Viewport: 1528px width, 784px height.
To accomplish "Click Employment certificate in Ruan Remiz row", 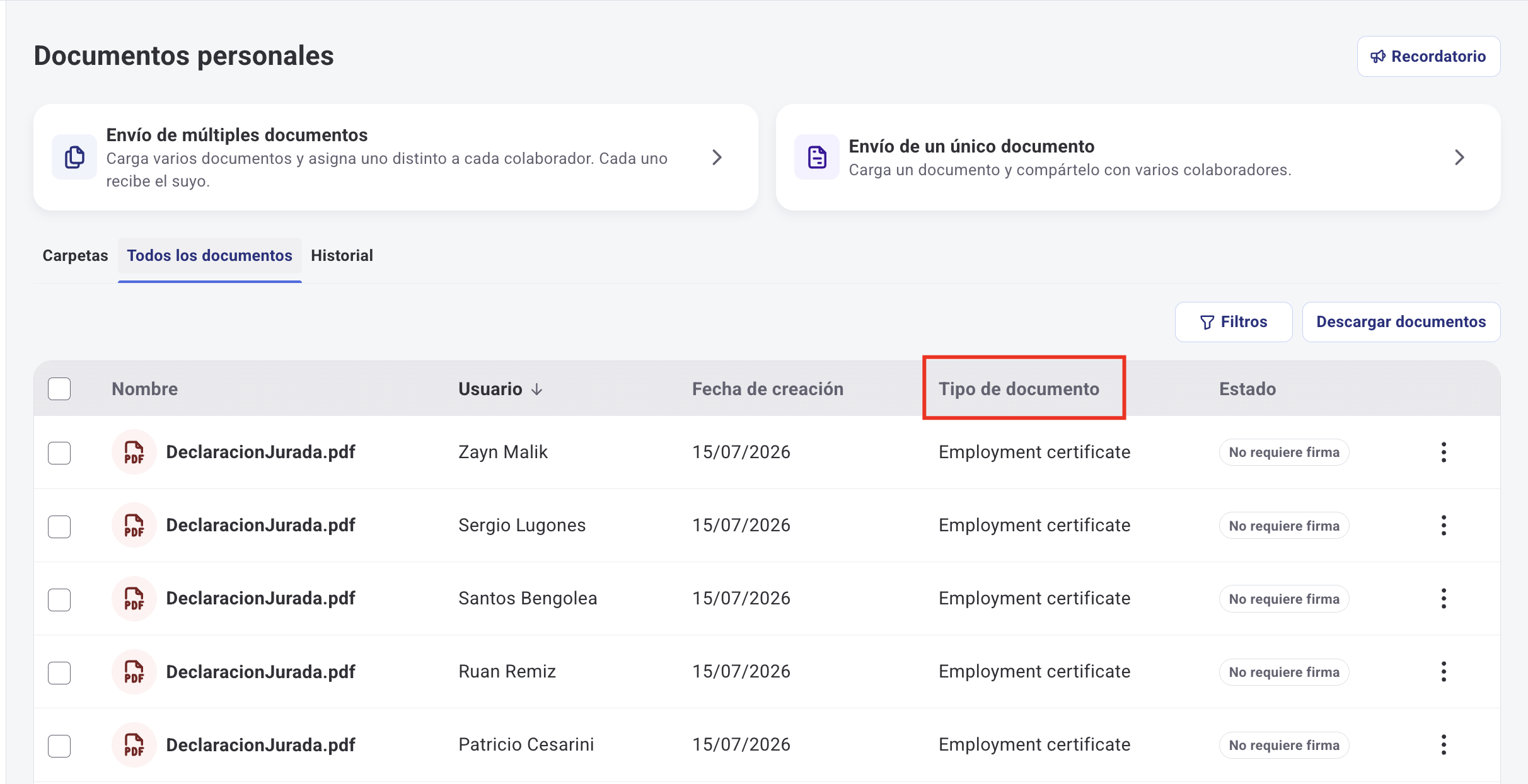I will (1034, 672).
